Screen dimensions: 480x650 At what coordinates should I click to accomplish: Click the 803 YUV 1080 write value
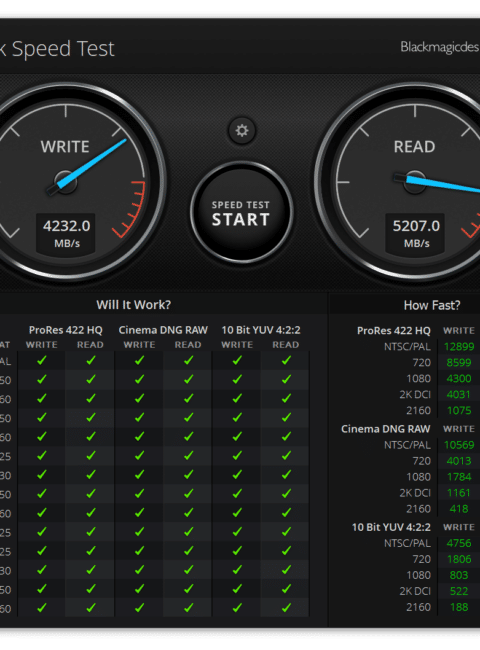tap(459, 575)
